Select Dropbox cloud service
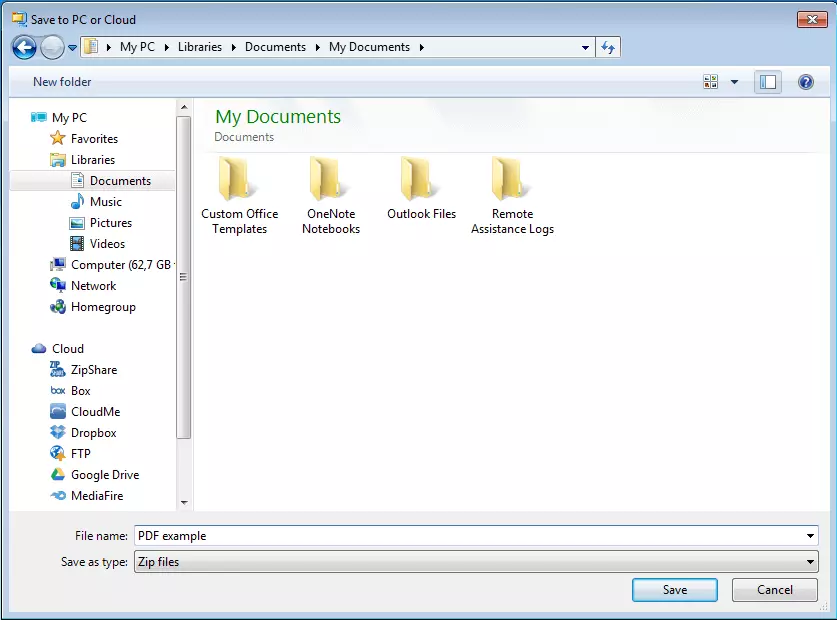Viewport: 837px width, 620px height. click(93, 433)
